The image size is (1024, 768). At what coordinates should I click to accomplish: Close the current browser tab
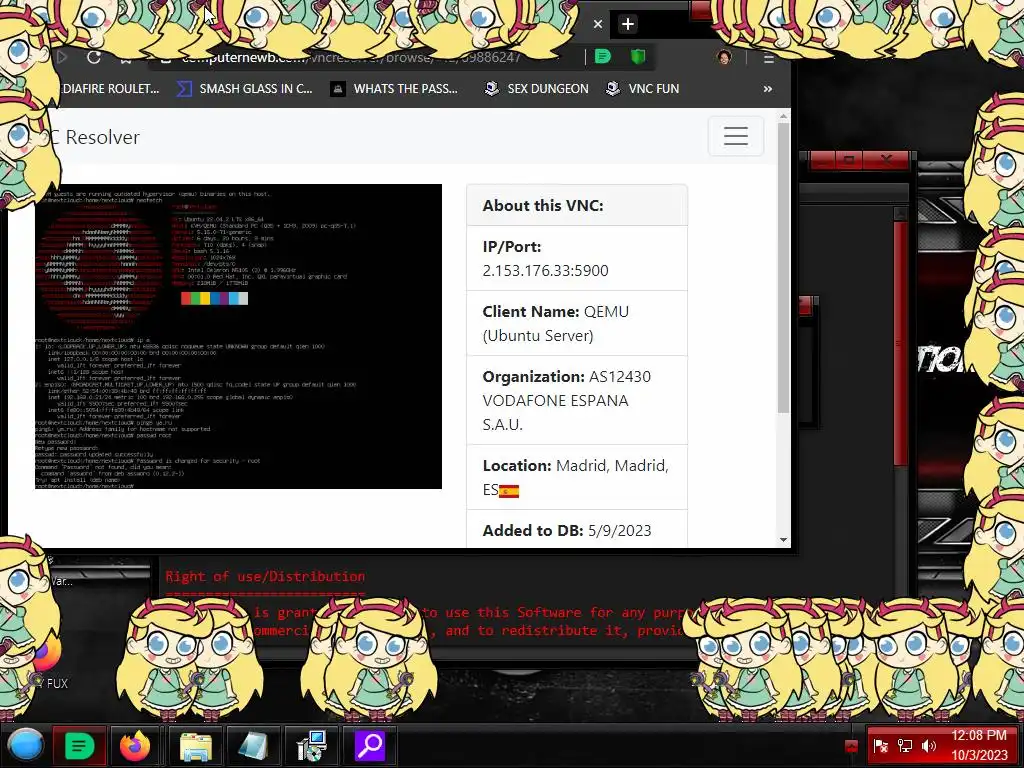pos(598,24)
